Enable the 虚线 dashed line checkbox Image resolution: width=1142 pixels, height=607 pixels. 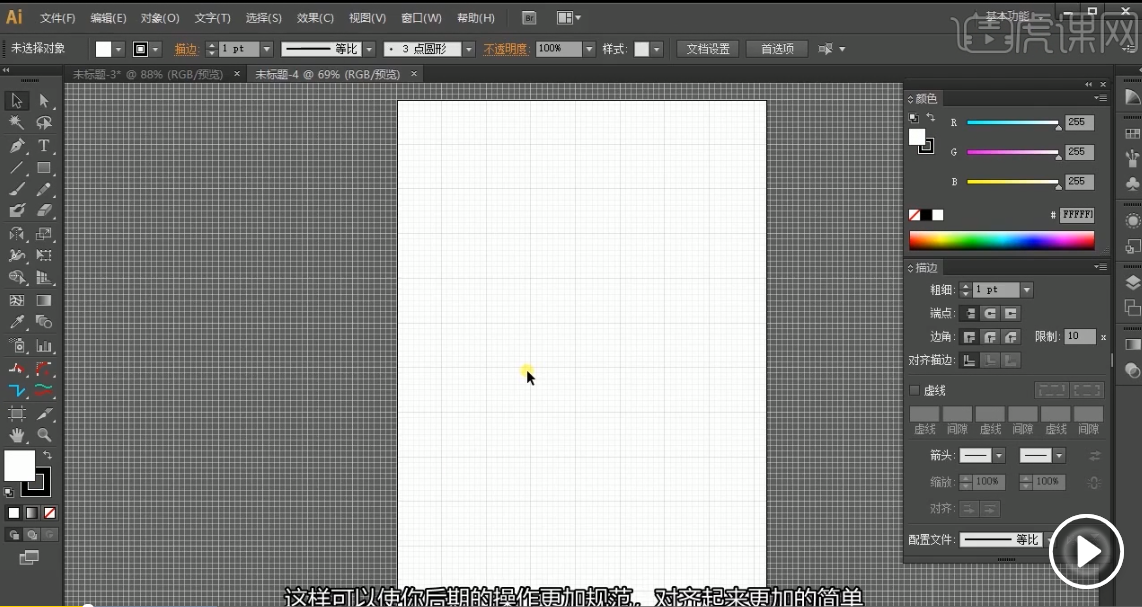(914, 391)
